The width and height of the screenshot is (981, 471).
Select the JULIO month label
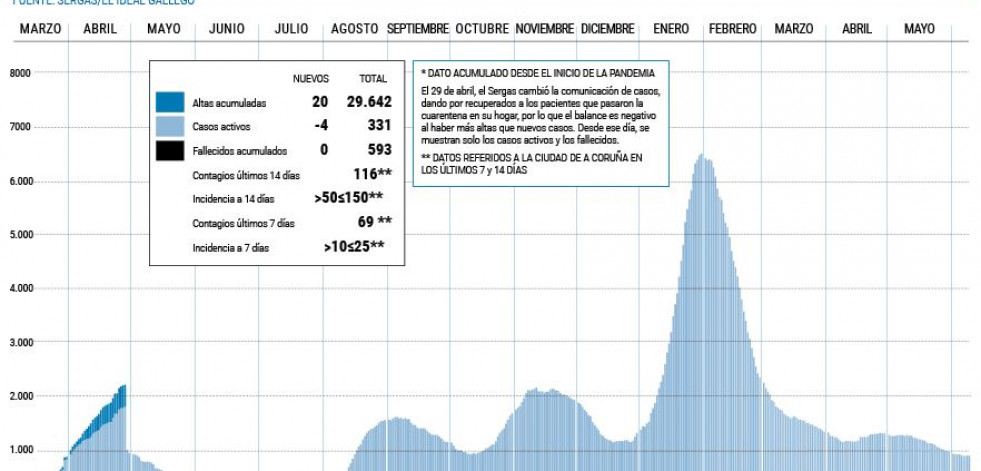point(292,29)
